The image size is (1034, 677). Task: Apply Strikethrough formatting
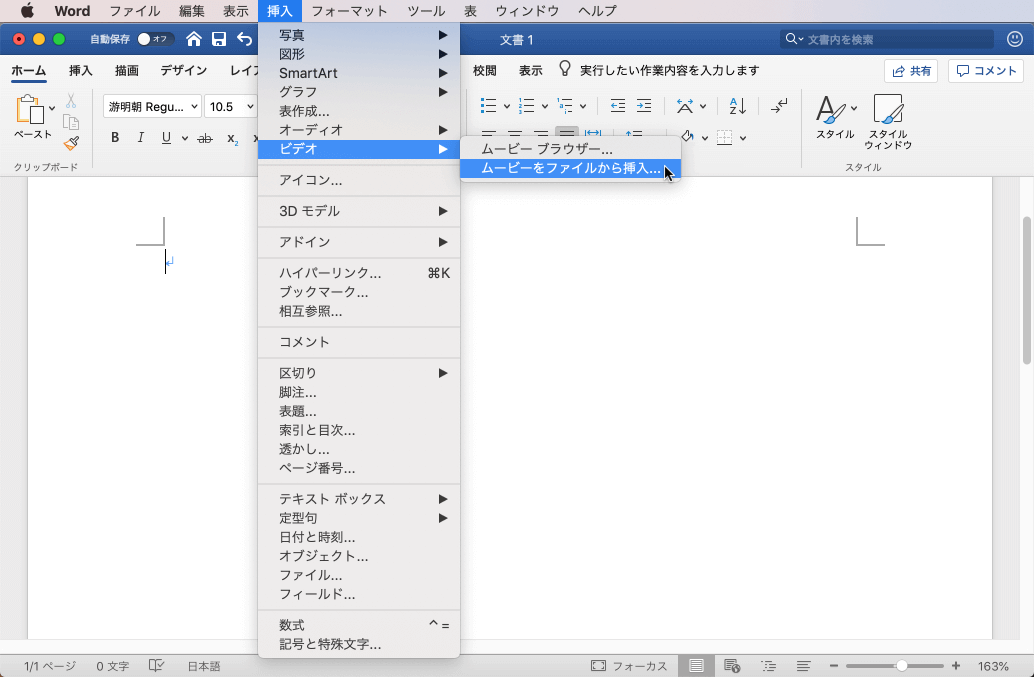point(205,138)
